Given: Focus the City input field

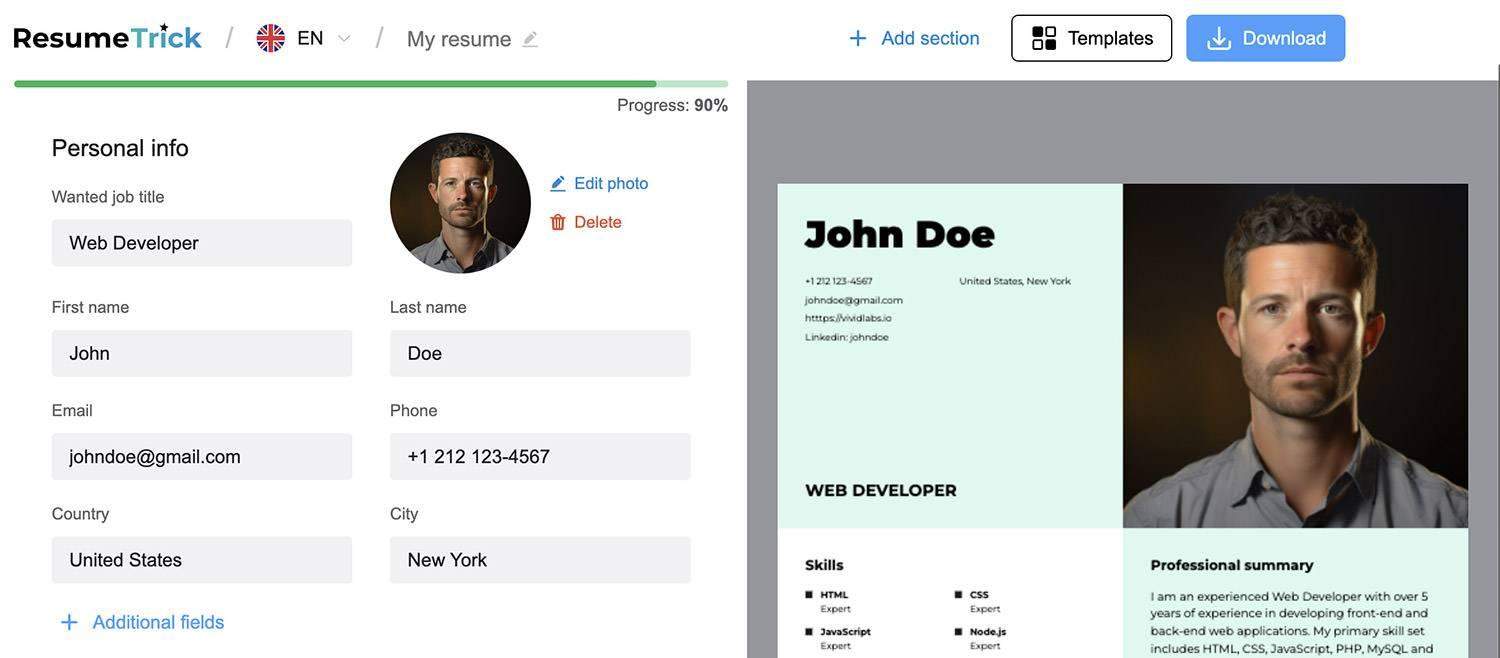Looking at the screenshot, I should click(x=540, y=560).
